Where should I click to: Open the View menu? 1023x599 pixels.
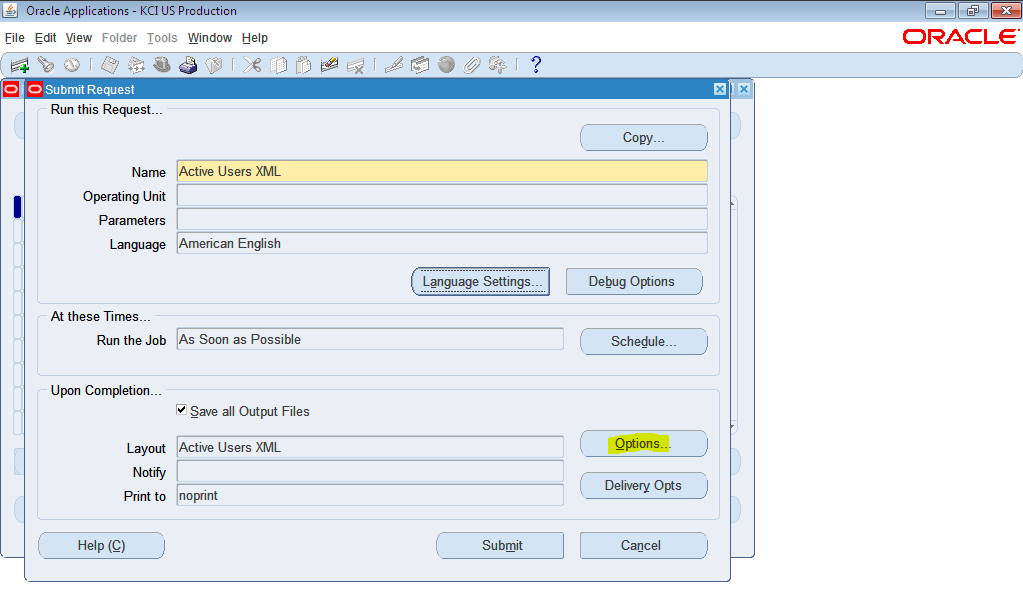coord(78,38)
